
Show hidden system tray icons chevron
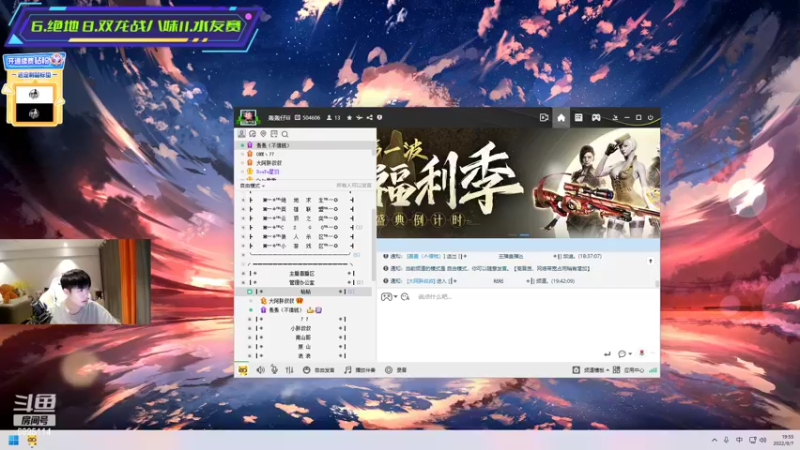point(714,440)
